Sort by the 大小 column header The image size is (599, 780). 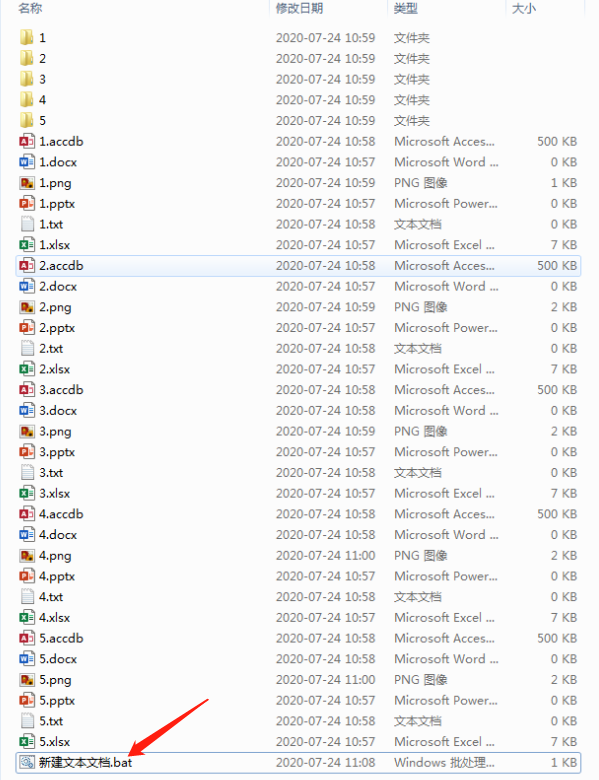[x=524, y=8]
